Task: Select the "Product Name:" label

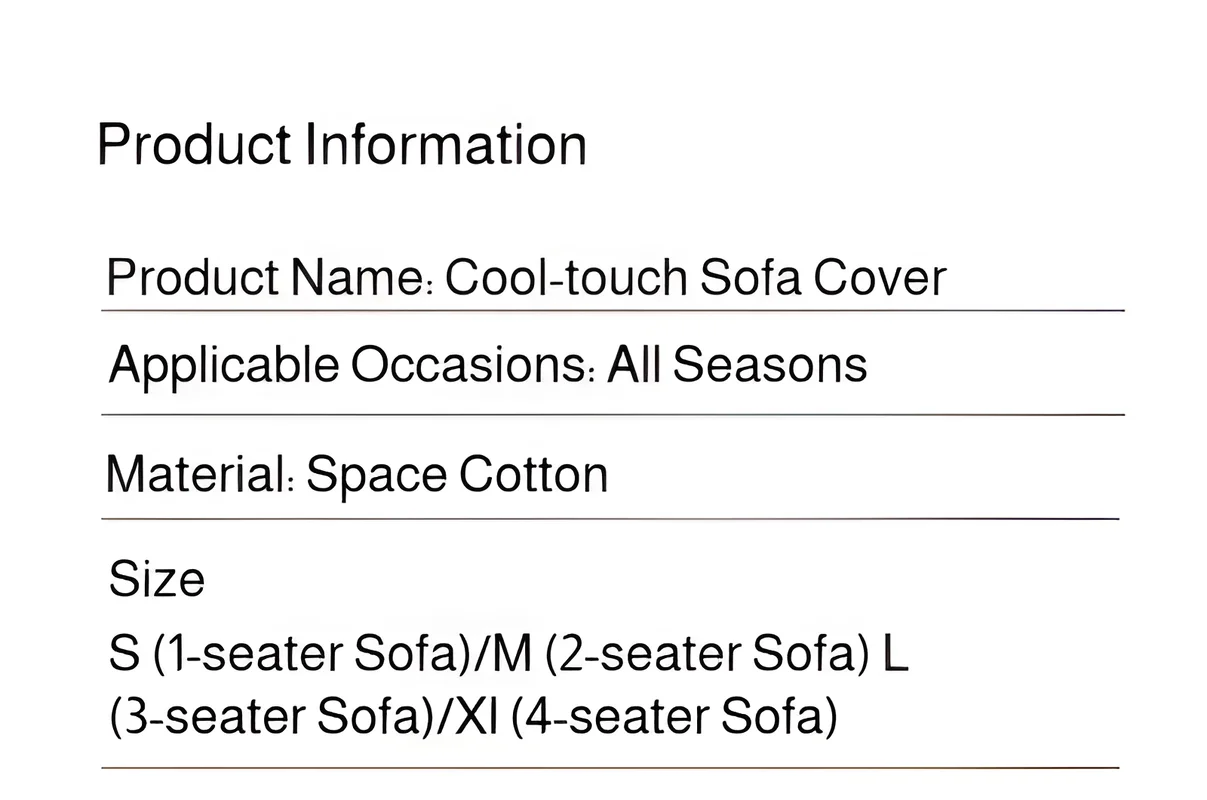Action: (270, 277)
